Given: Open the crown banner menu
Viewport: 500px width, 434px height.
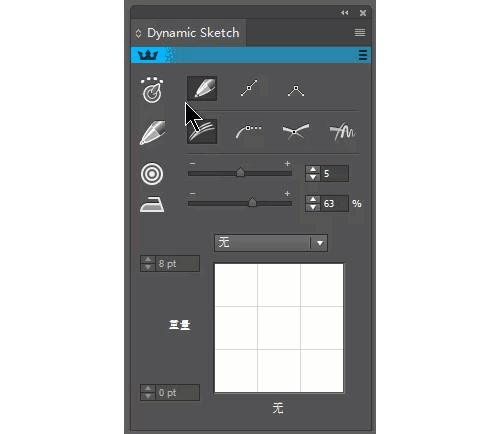Looking at the screenshot, I should click(363, 55).
